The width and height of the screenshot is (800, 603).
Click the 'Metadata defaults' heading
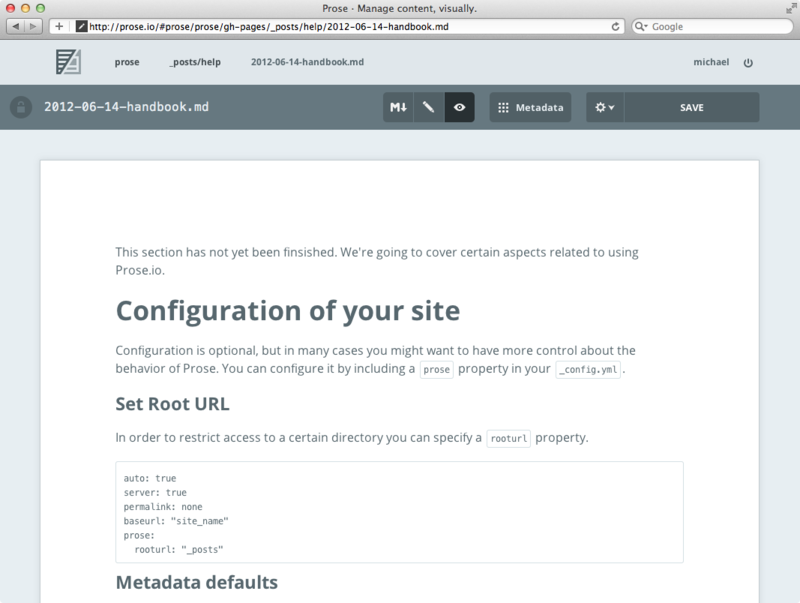[197, 582]
